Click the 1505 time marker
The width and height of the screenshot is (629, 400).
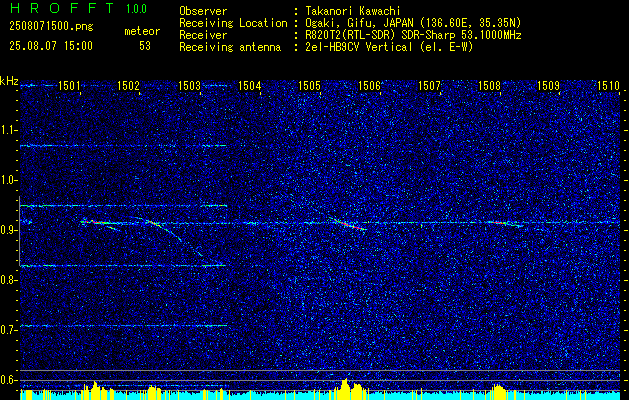pyautogui.click(x=310, y=86)
